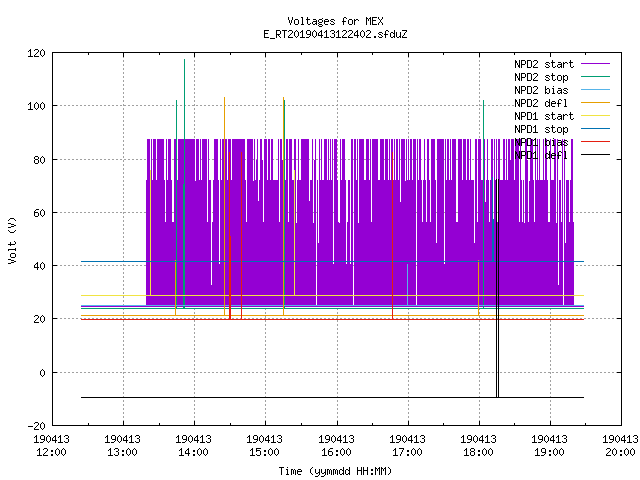The width and height of the screenshot is (640, 480).
Task: Click the x-axis tick label 12:00
Action: pos(51,452)
